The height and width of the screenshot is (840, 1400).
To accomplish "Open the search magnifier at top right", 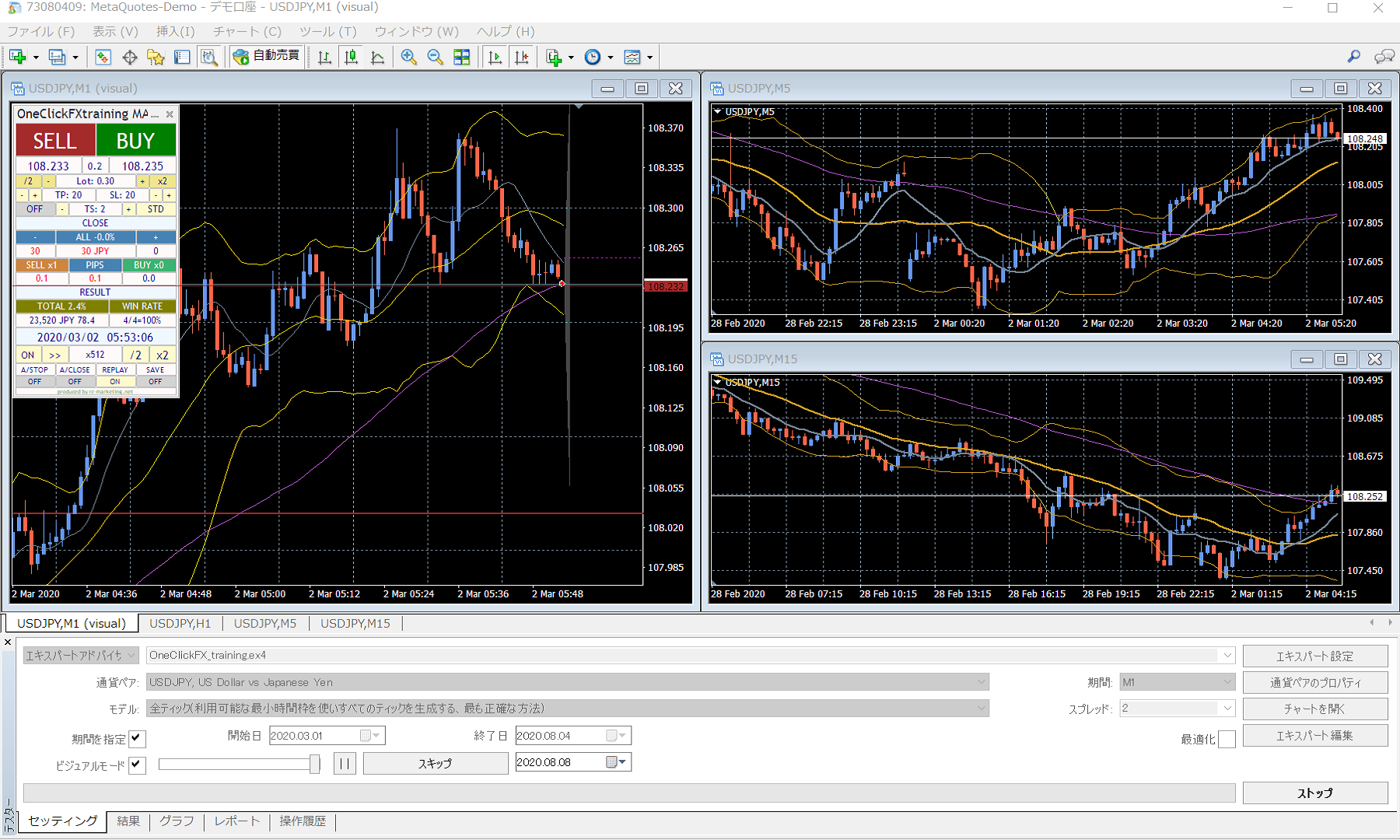I will (1354, 56).
